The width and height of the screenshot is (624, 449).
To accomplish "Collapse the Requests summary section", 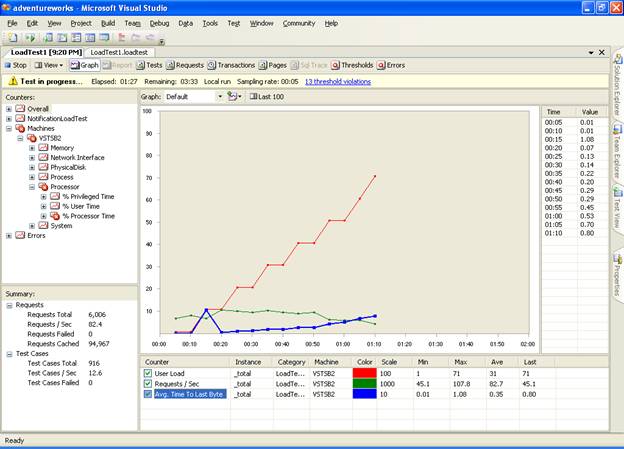I will pos(9,305).
